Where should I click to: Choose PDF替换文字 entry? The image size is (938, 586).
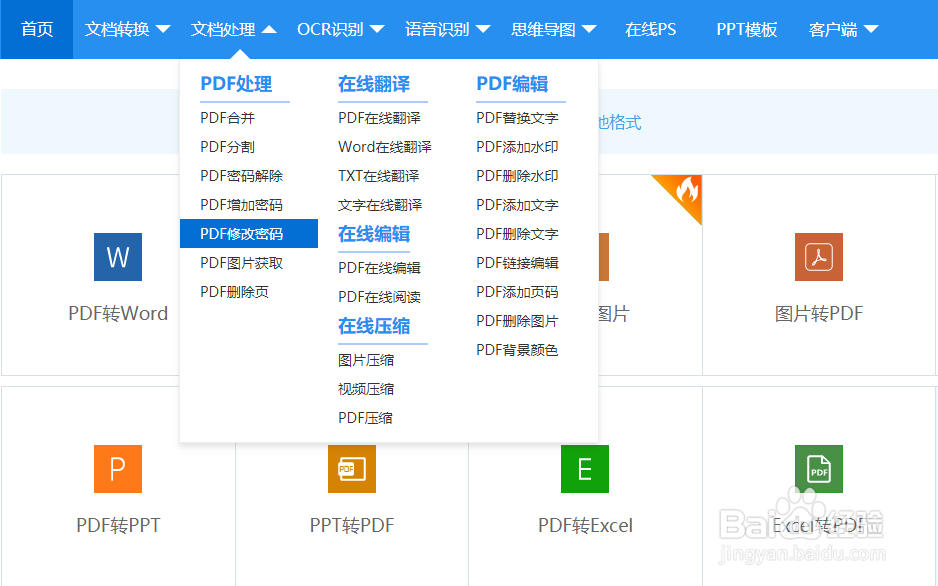point(517,118)
